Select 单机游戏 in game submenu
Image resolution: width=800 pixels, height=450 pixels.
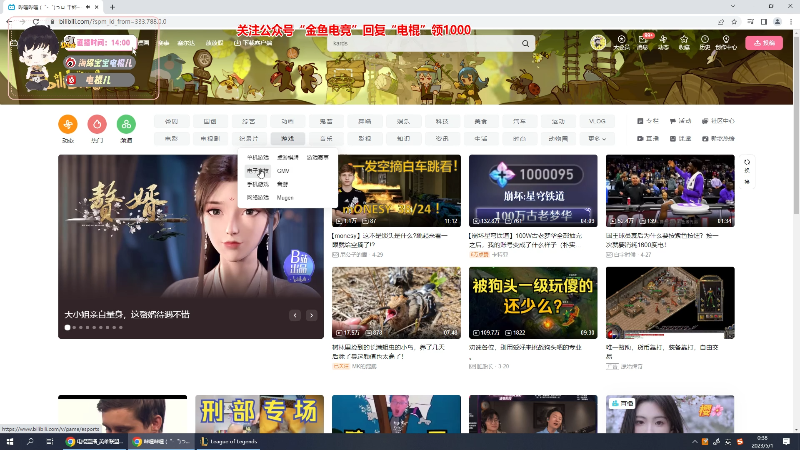[258, 157]
